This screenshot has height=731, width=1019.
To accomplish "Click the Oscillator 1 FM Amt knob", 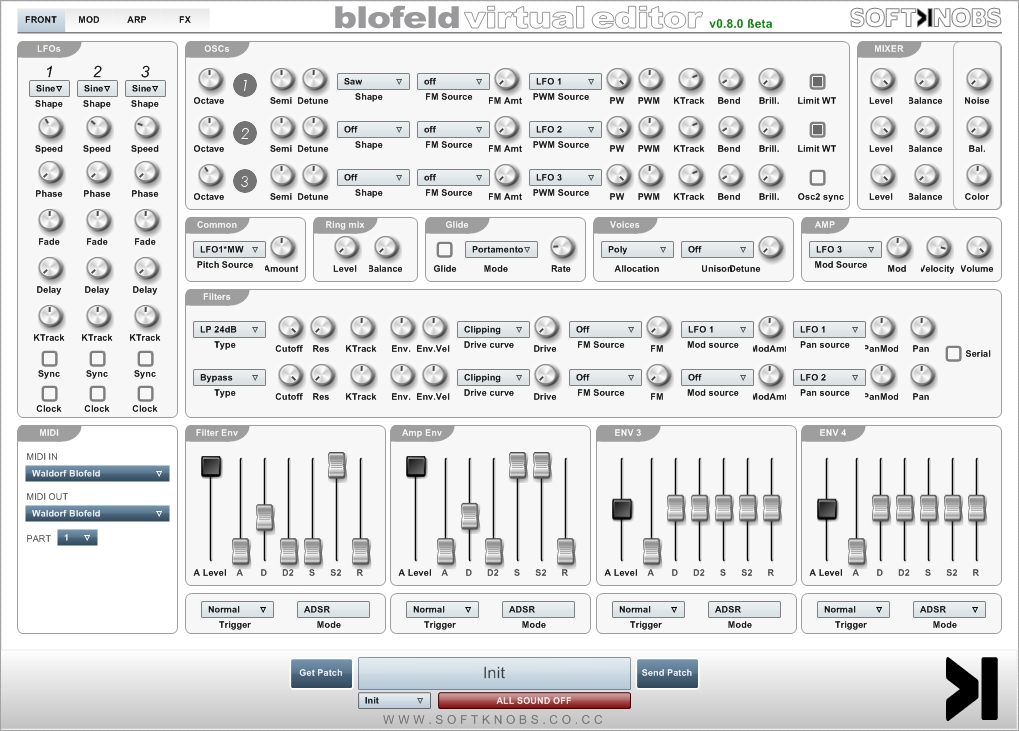I will tap(506, 80).
